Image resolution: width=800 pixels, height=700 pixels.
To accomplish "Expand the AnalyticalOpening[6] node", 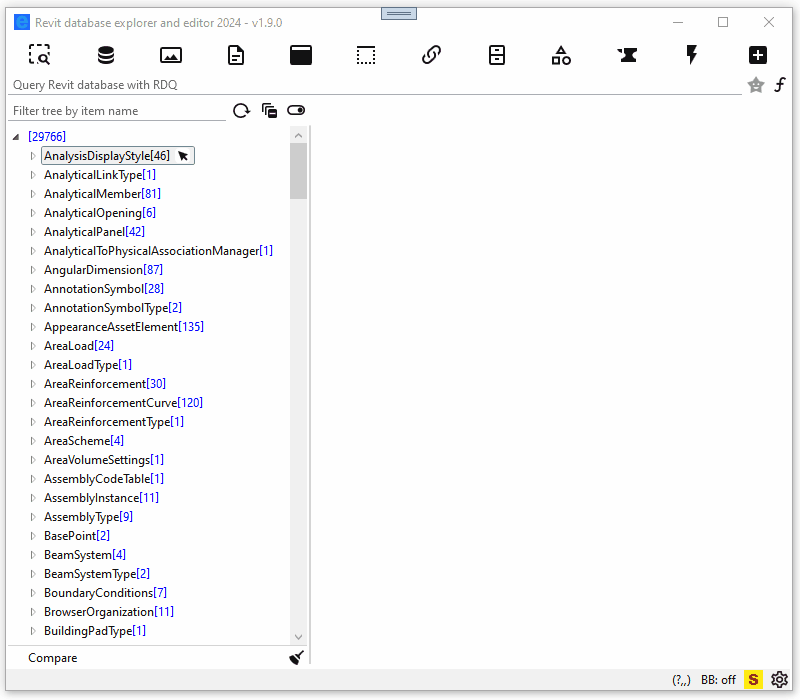I will [33, 213].
